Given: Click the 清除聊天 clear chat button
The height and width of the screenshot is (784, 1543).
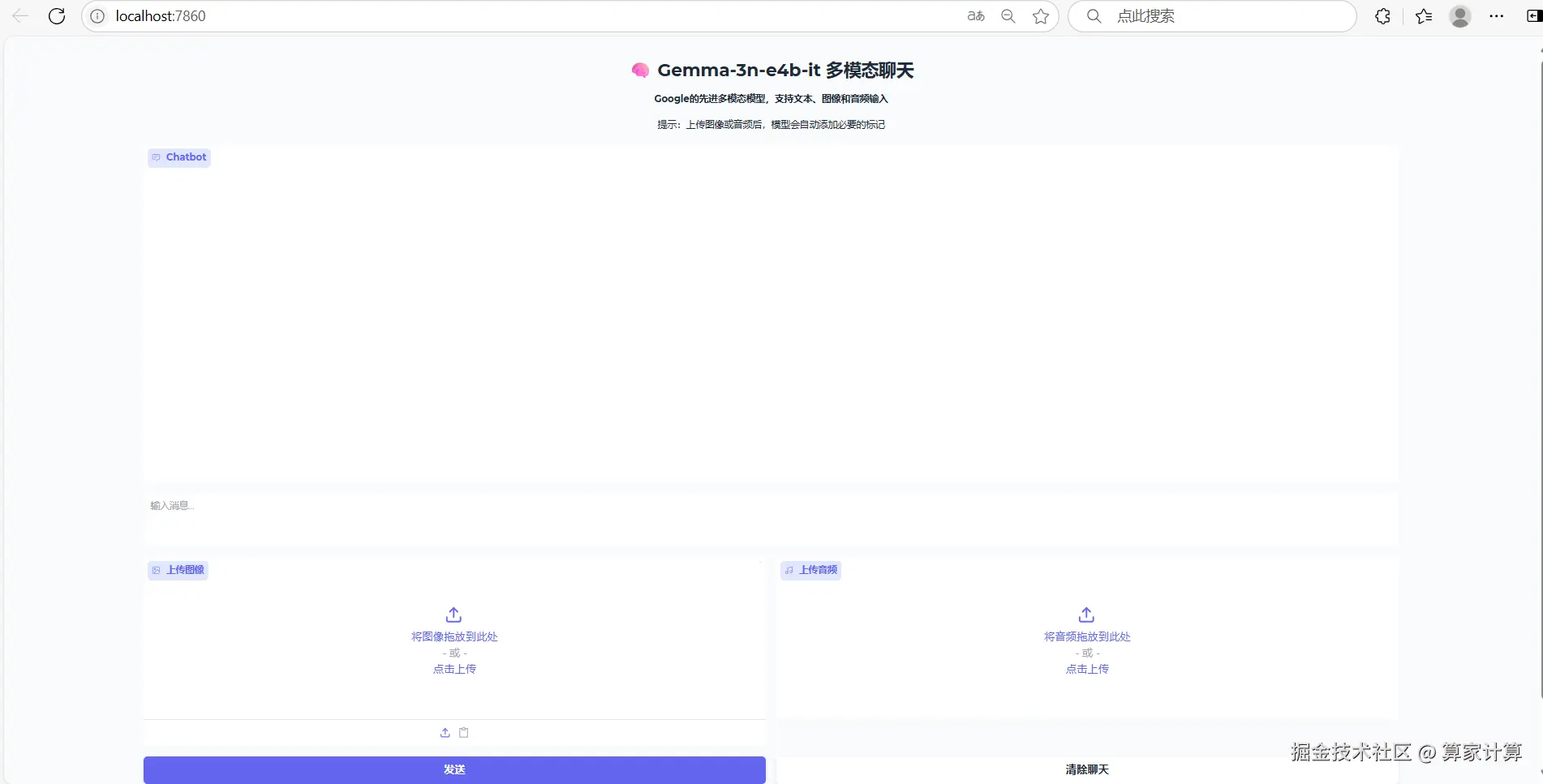Looking at the screenshot, I should (x=1087, y=769).
